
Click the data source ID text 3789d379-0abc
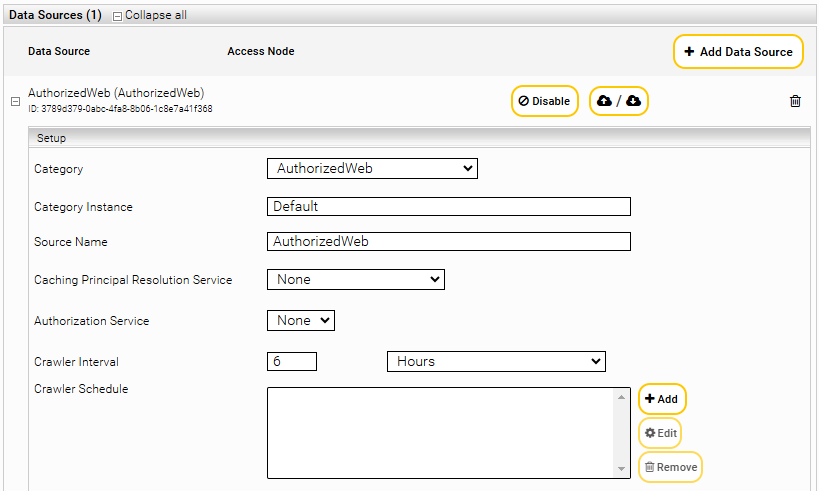click(x=120, y=109)
